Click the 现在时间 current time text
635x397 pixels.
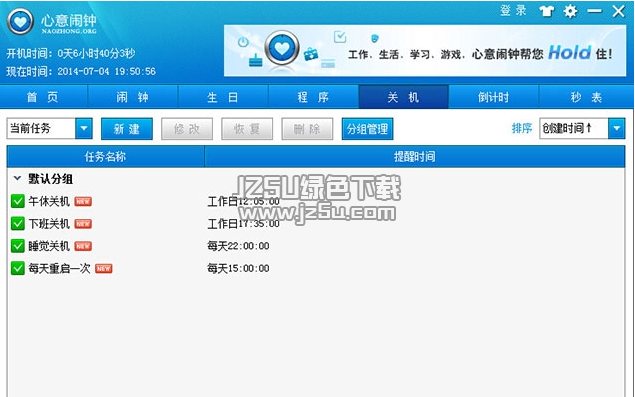[x=81, y=71]
